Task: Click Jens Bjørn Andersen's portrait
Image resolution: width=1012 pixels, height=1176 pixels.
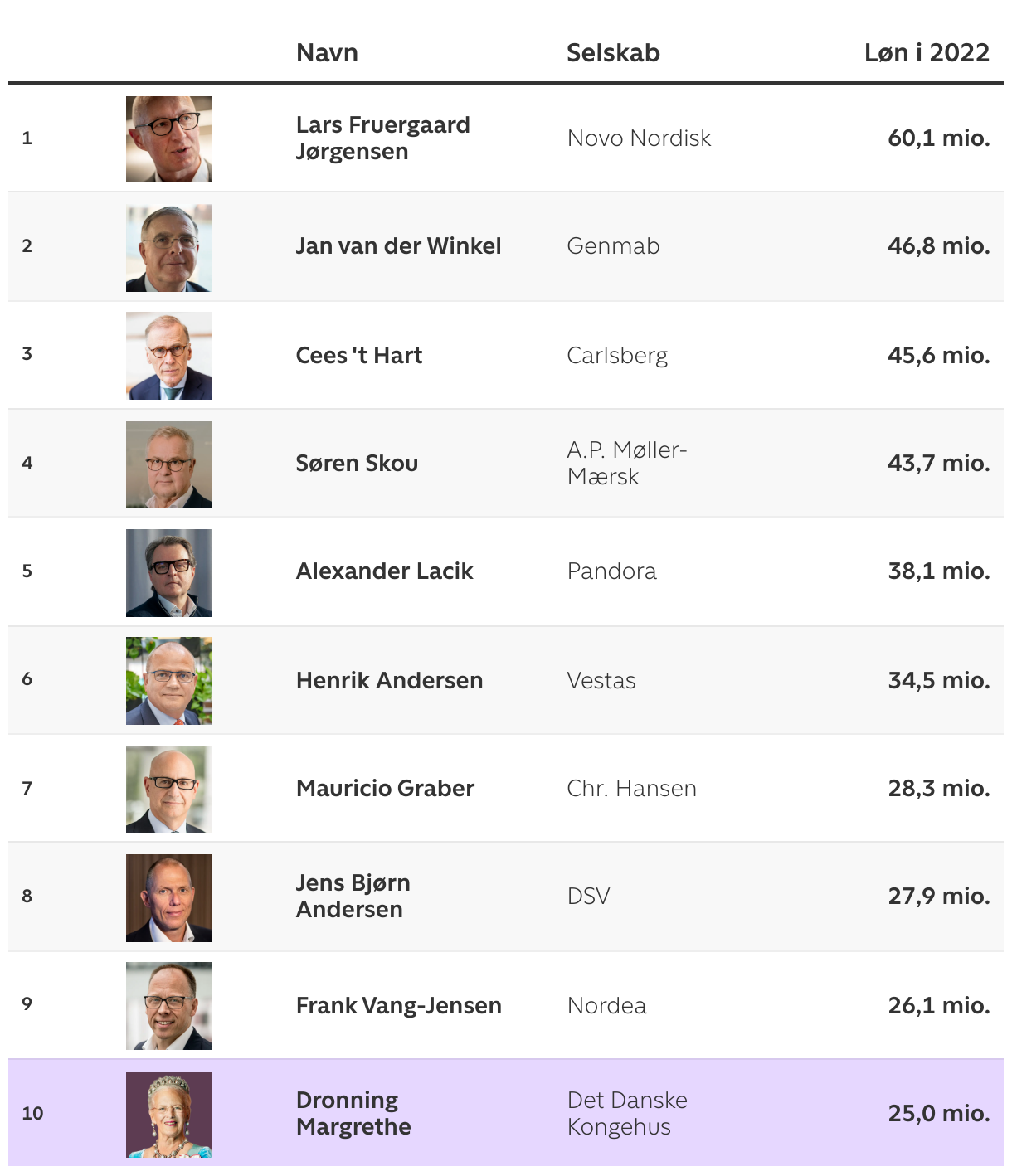Action: 169,898
